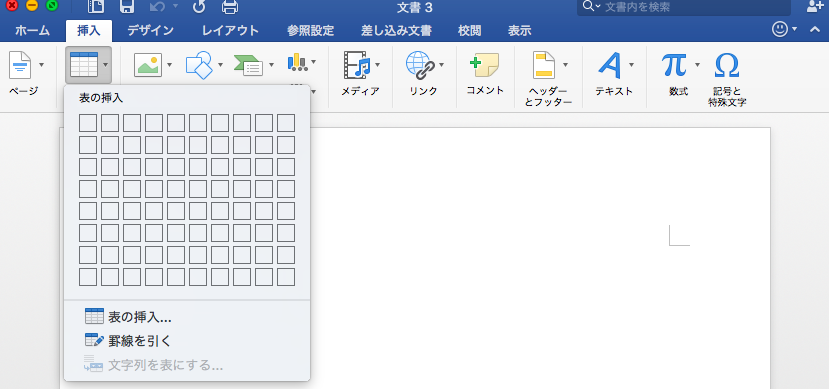Click the Page (ページ) icon
Screen dimensions: 829x389
point(21,66)
